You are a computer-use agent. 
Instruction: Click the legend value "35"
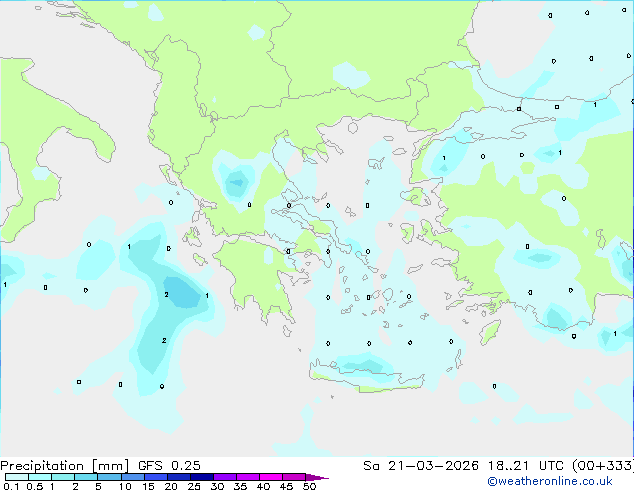[x=240, y=486]
